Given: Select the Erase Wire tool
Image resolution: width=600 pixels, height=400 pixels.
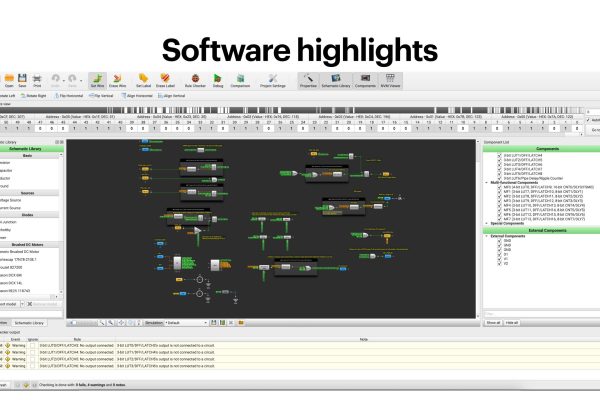Looking at the screenshot, I should [117, 80].
